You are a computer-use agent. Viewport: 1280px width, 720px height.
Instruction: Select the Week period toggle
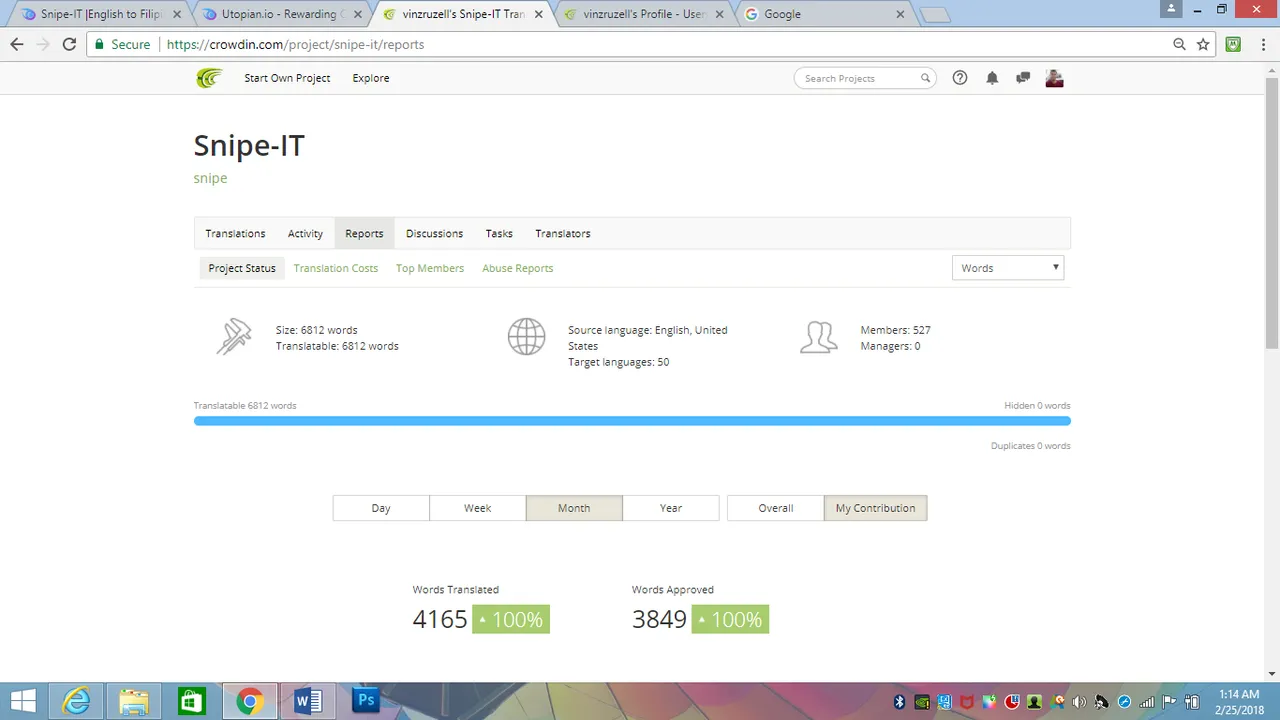478,508
